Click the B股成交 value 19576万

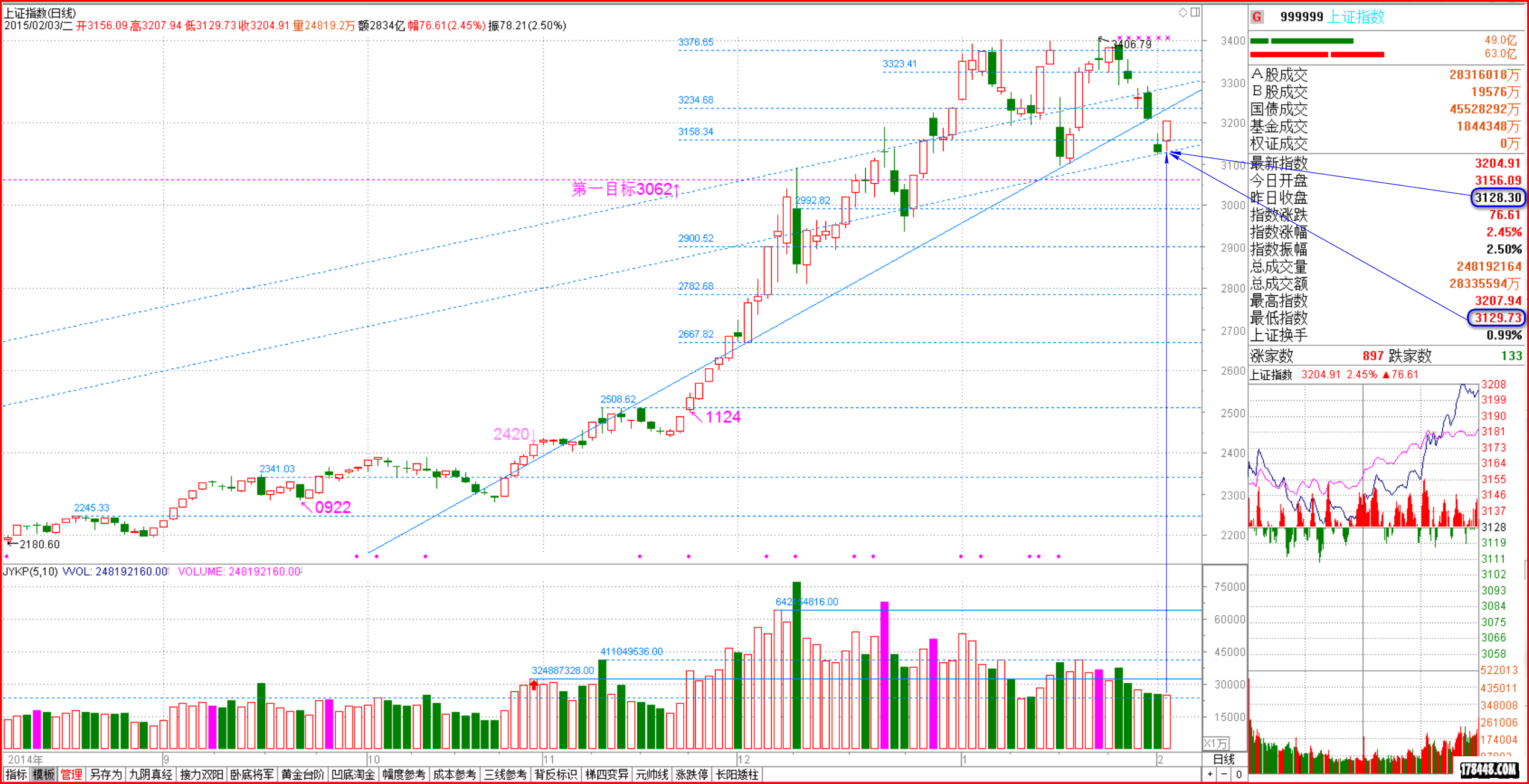click(1495, 92)
